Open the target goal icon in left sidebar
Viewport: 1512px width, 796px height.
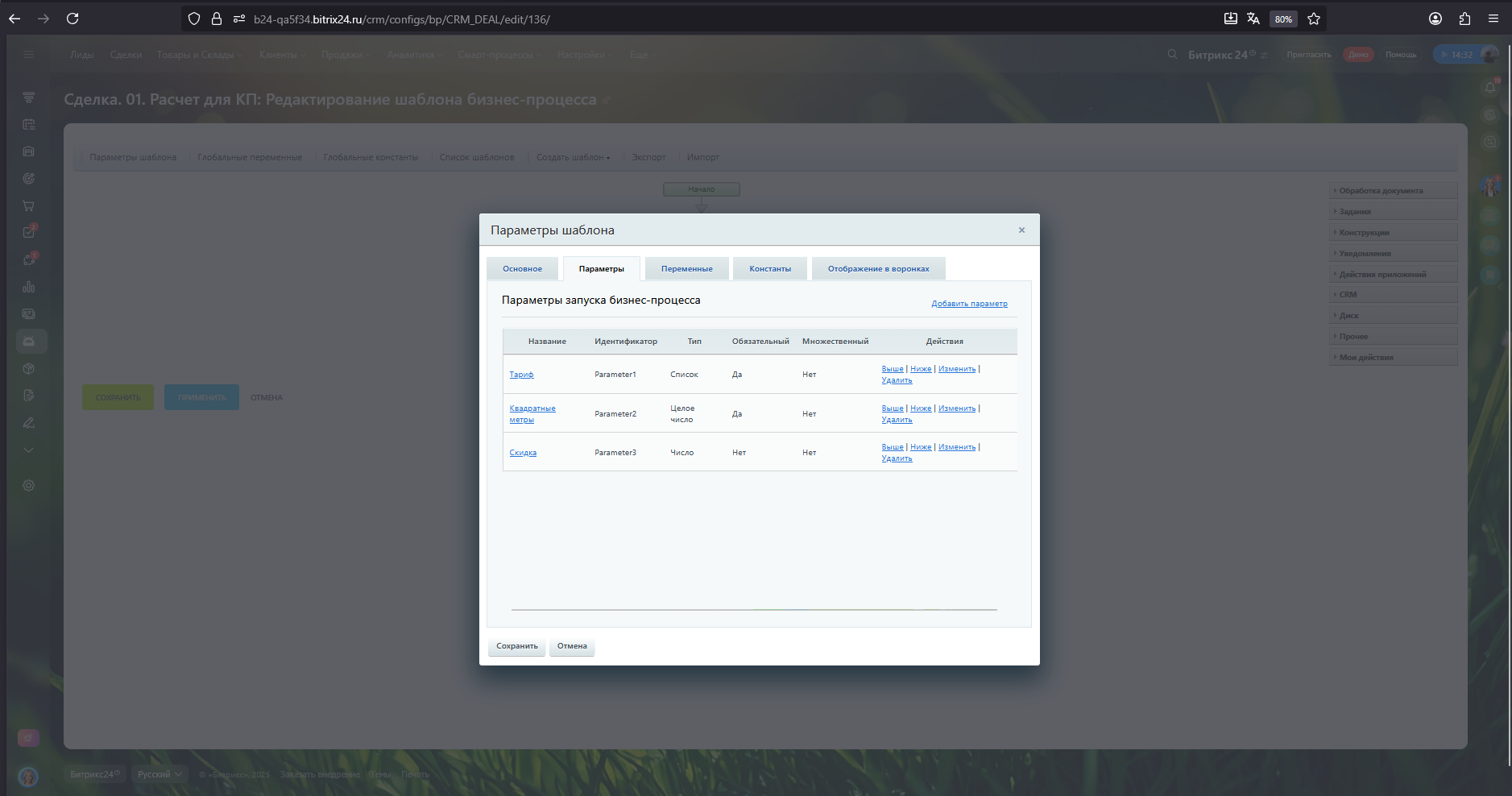[x=28, y=178]
